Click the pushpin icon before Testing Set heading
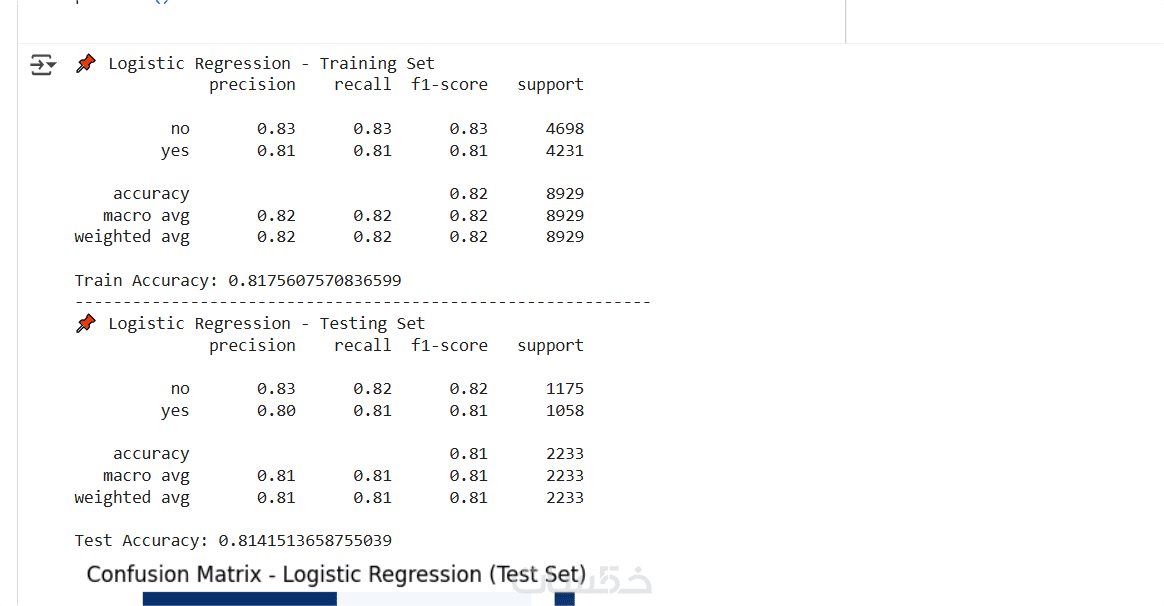The height and width of the screenshot is (606, 1164). (x=87, y=324)
